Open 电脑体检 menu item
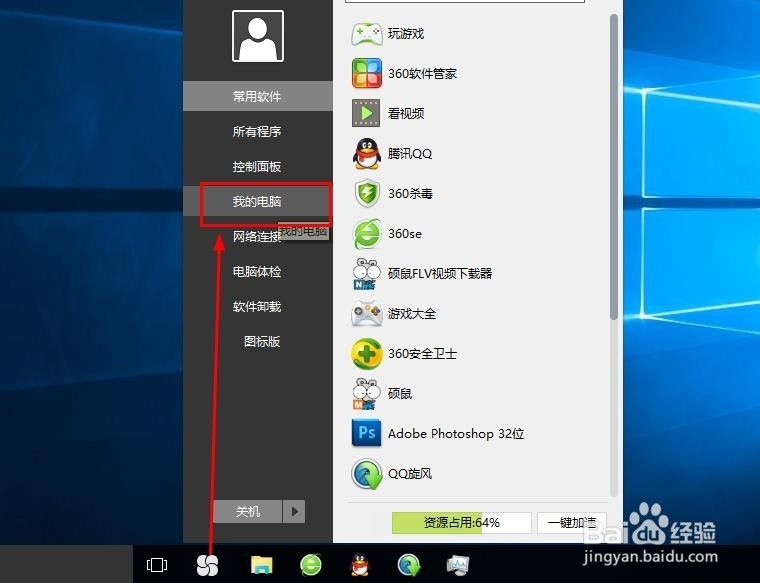The height and width of the screenshot is (583, 760). tap(258, 271)
